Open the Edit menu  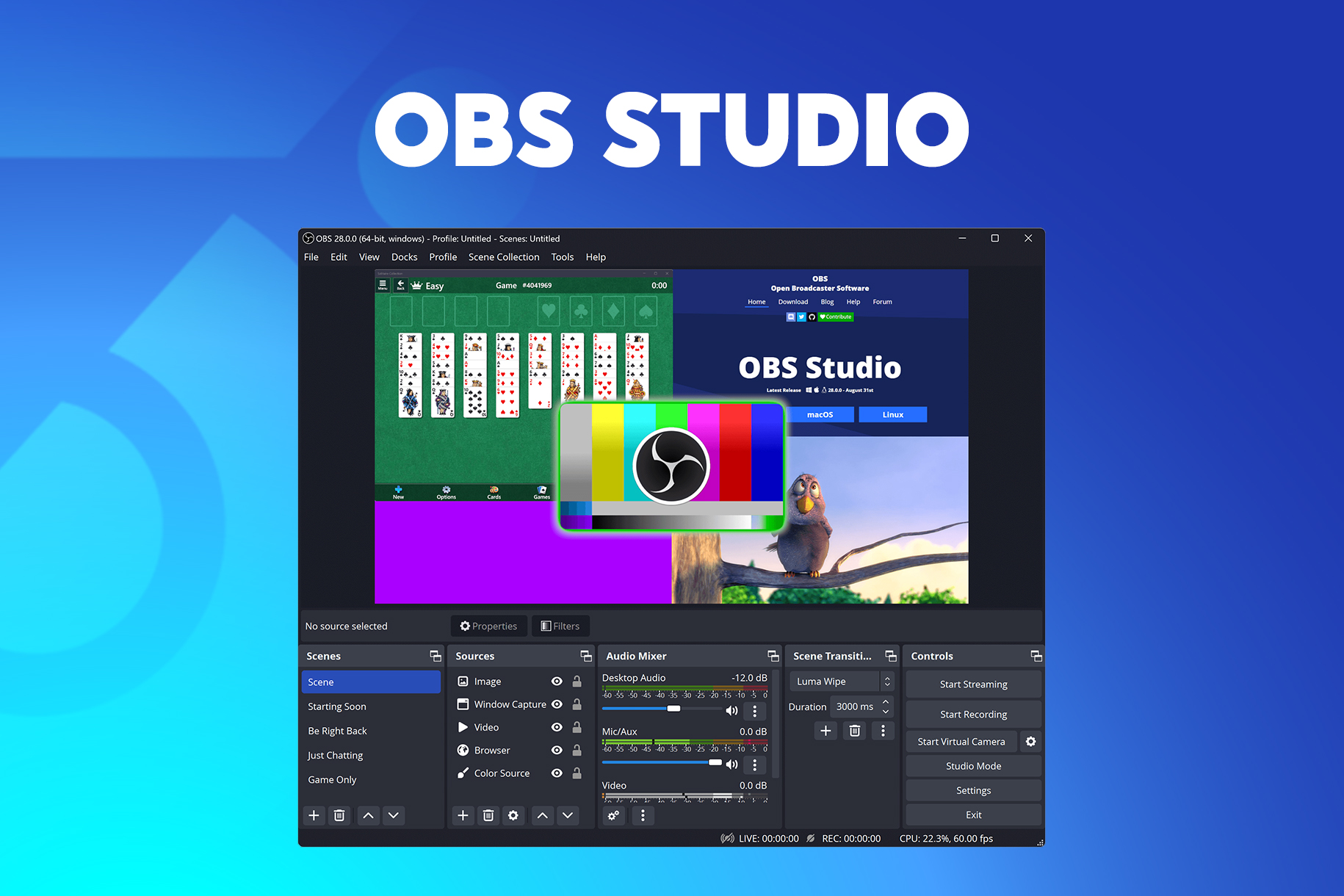339,257
